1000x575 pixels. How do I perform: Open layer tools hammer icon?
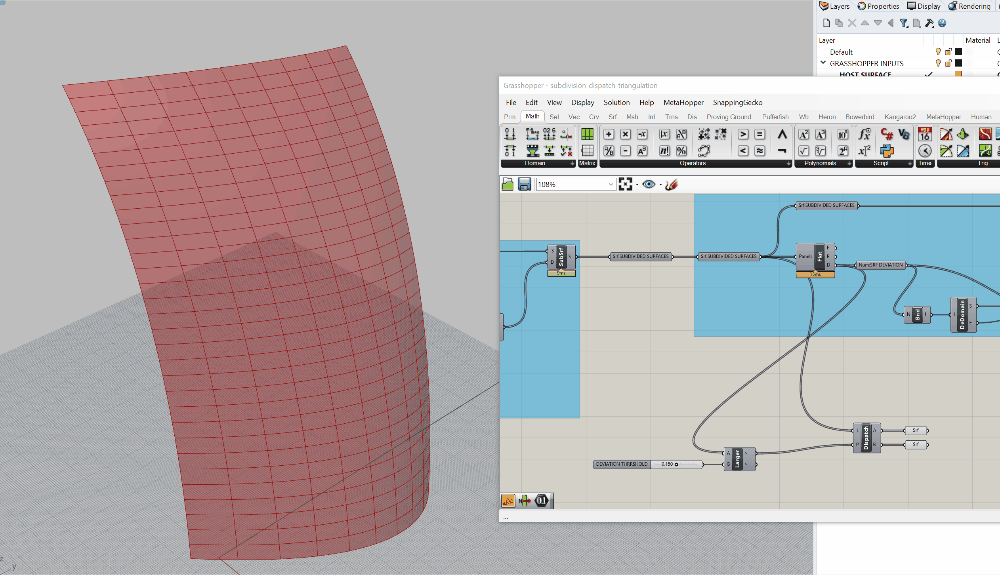tap(929, 22)
